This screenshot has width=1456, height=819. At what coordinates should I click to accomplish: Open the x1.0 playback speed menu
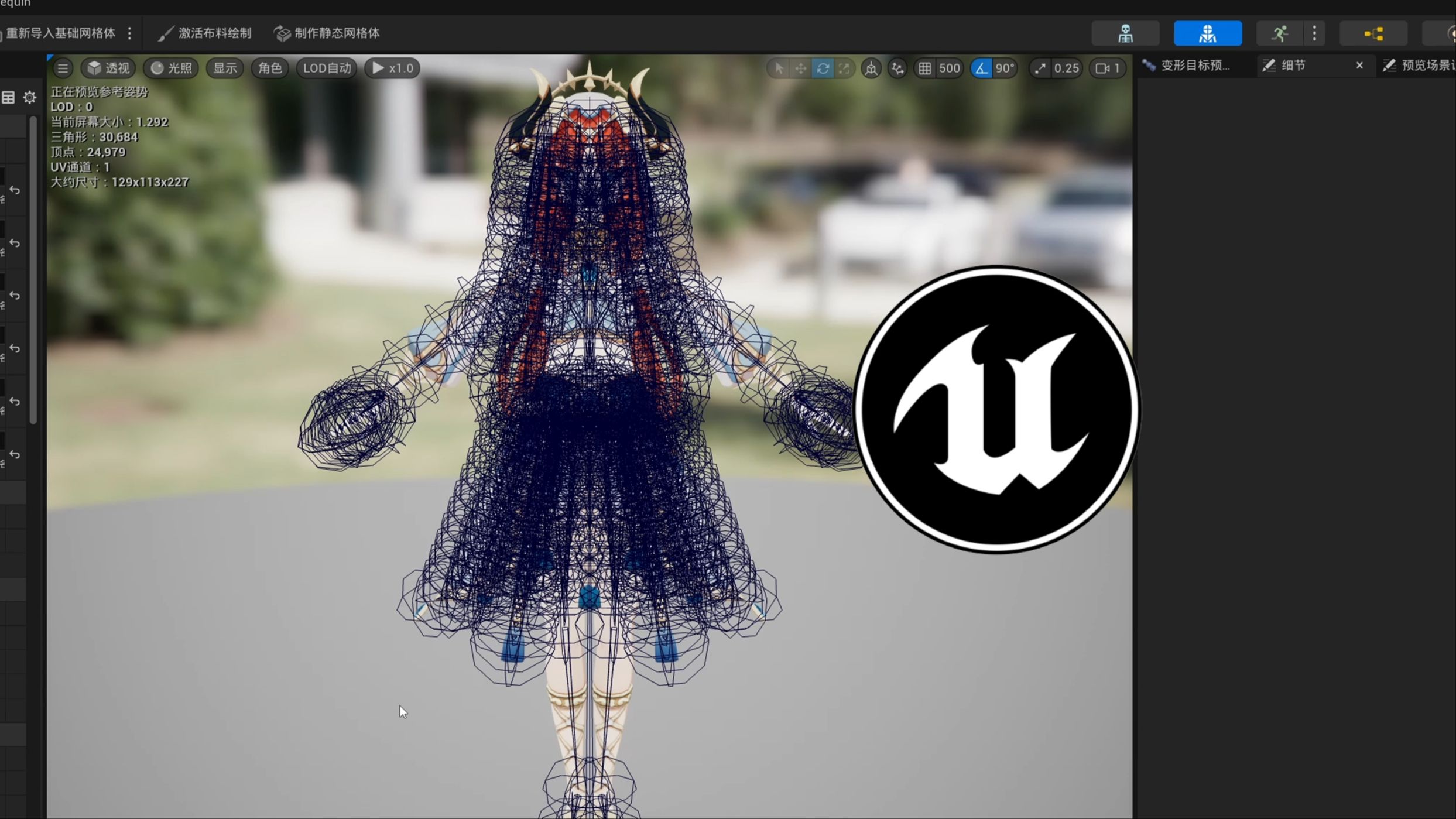click(x=392, y=68)
